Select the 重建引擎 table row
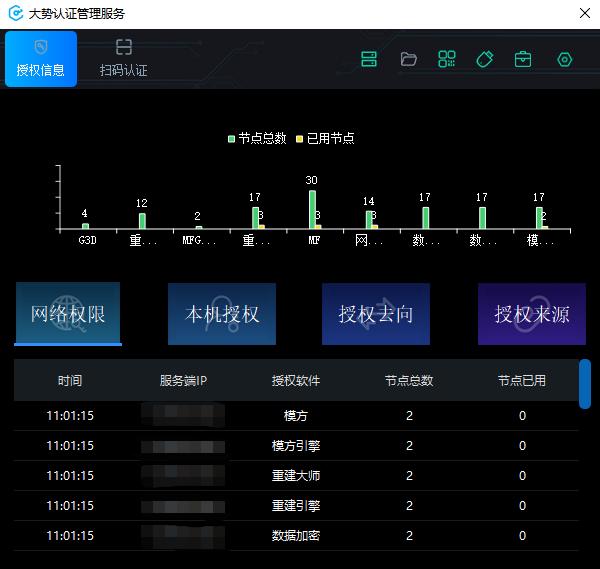The image size is (600, 569). 296,505
